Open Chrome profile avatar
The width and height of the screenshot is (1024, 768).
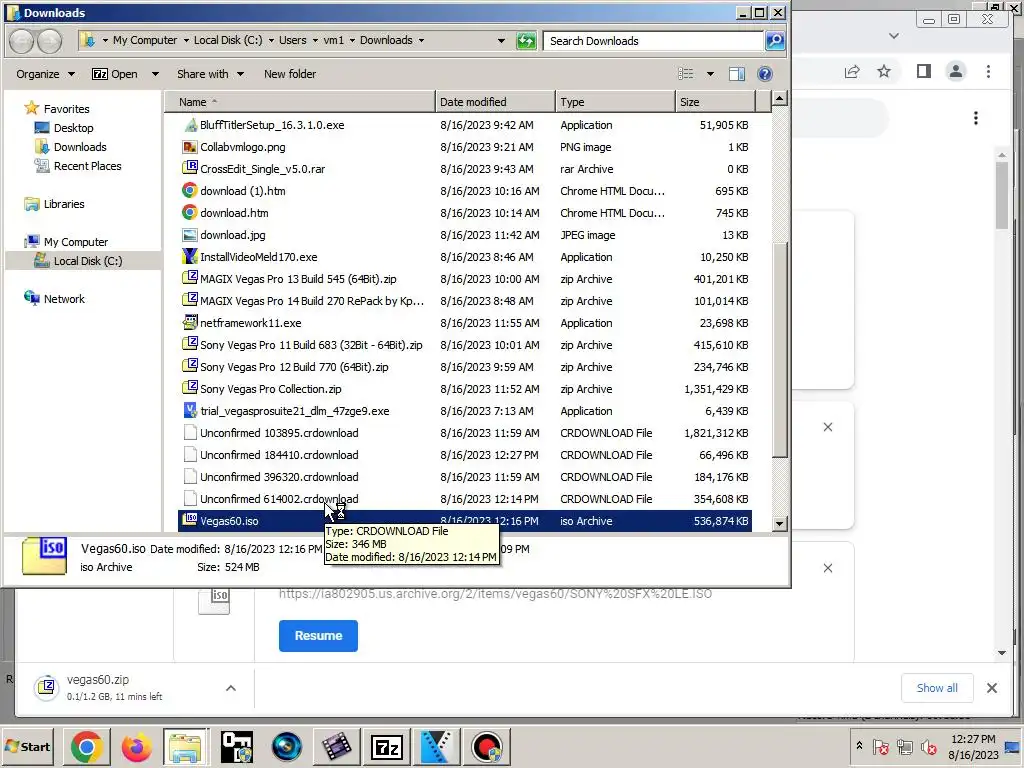(955, 71)
